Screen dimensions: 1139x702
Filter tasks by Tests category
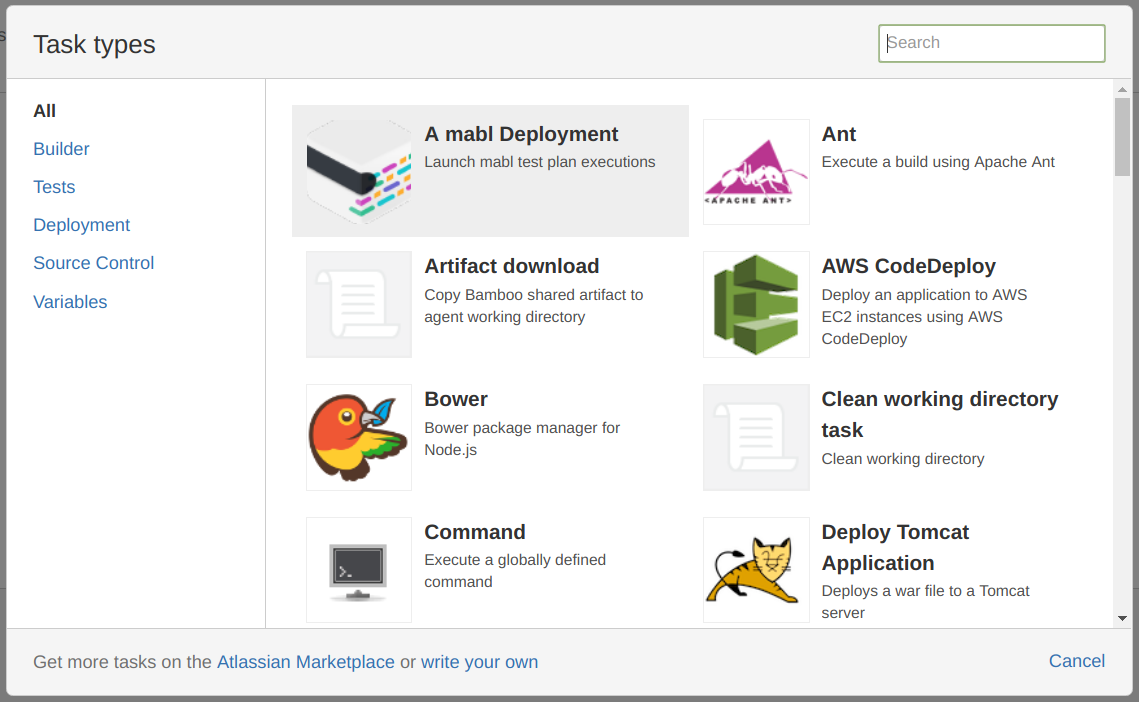click(54, 187)
